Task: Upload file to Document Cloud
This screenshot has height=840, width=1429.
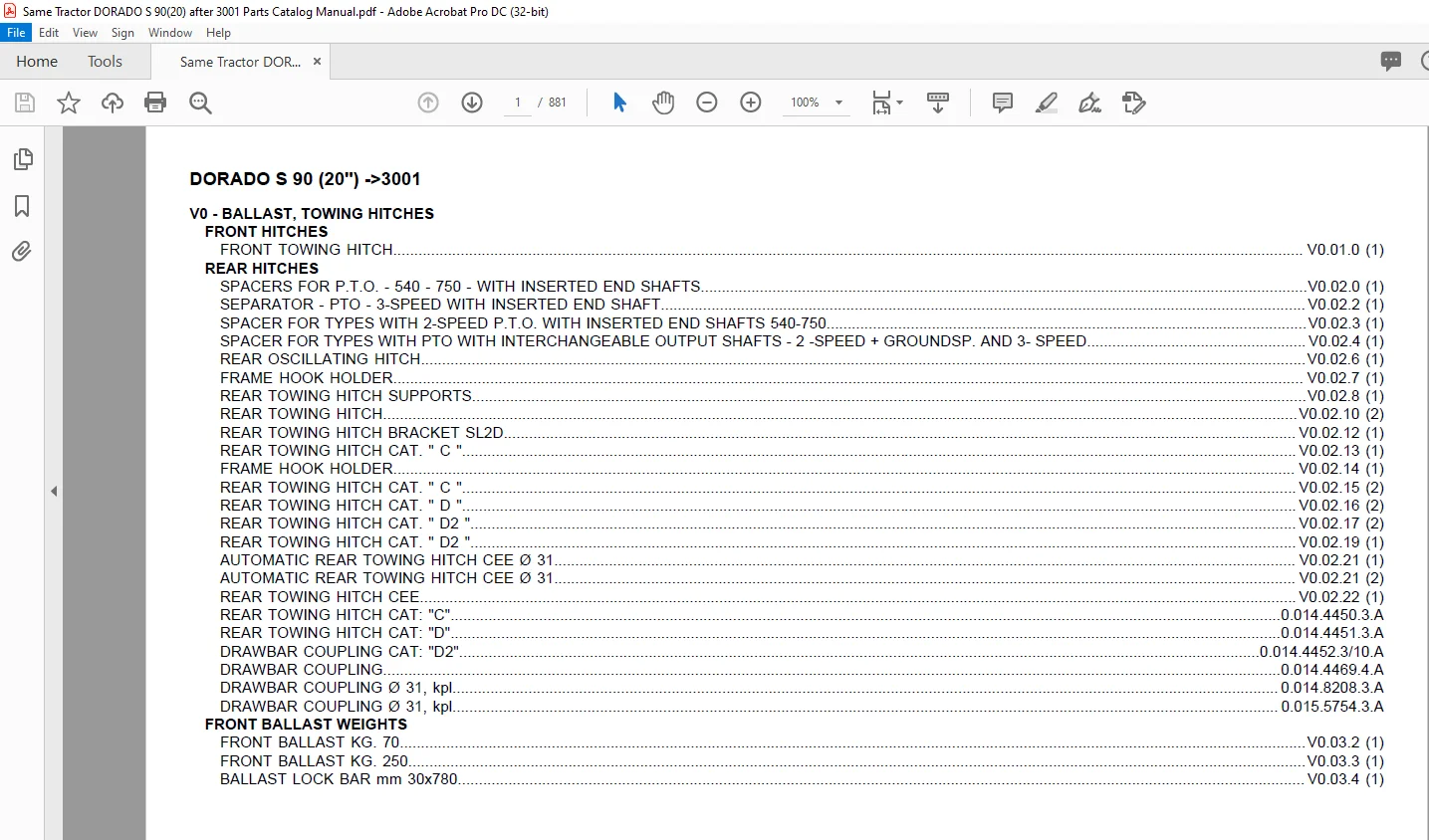Action: 113,103
